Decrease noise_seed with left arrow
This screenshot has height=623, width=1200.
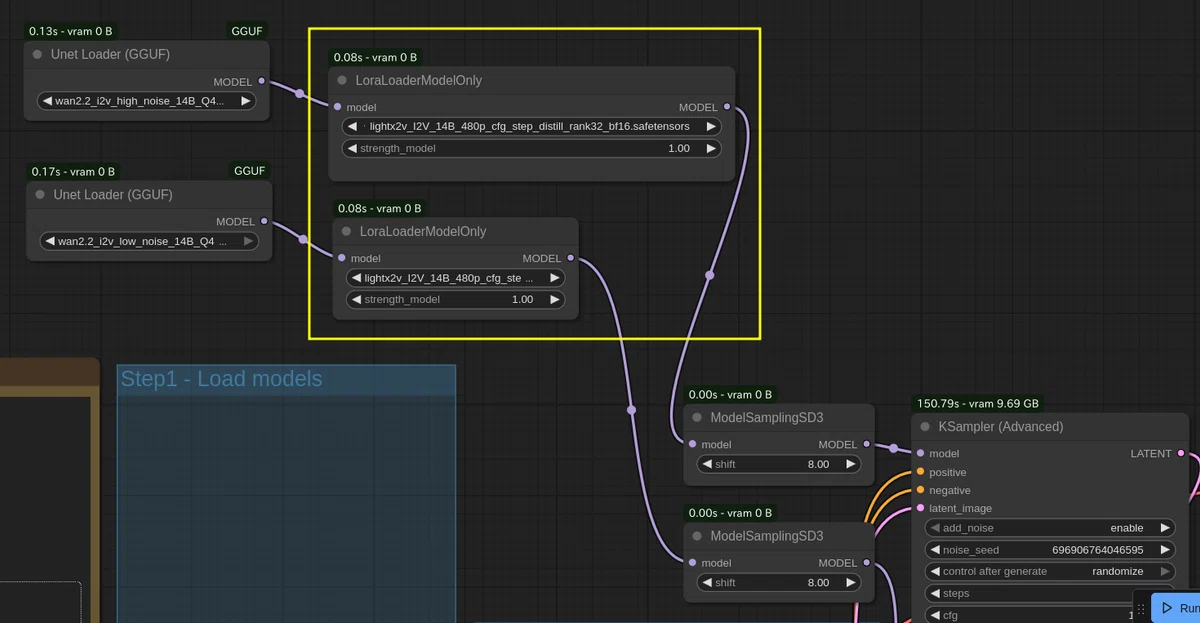coord(935,549)
